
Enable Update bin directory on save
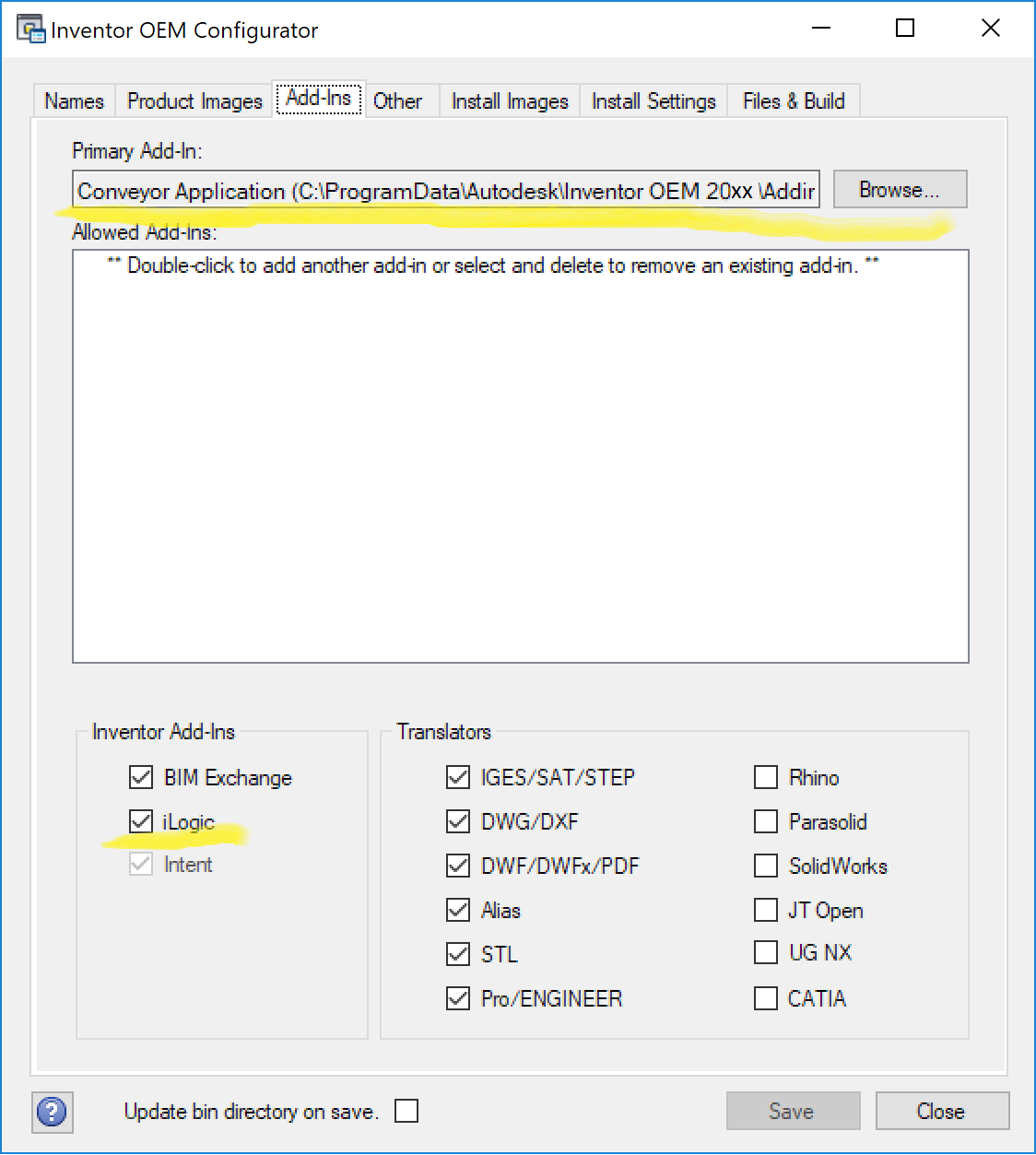pos(406,1111)
